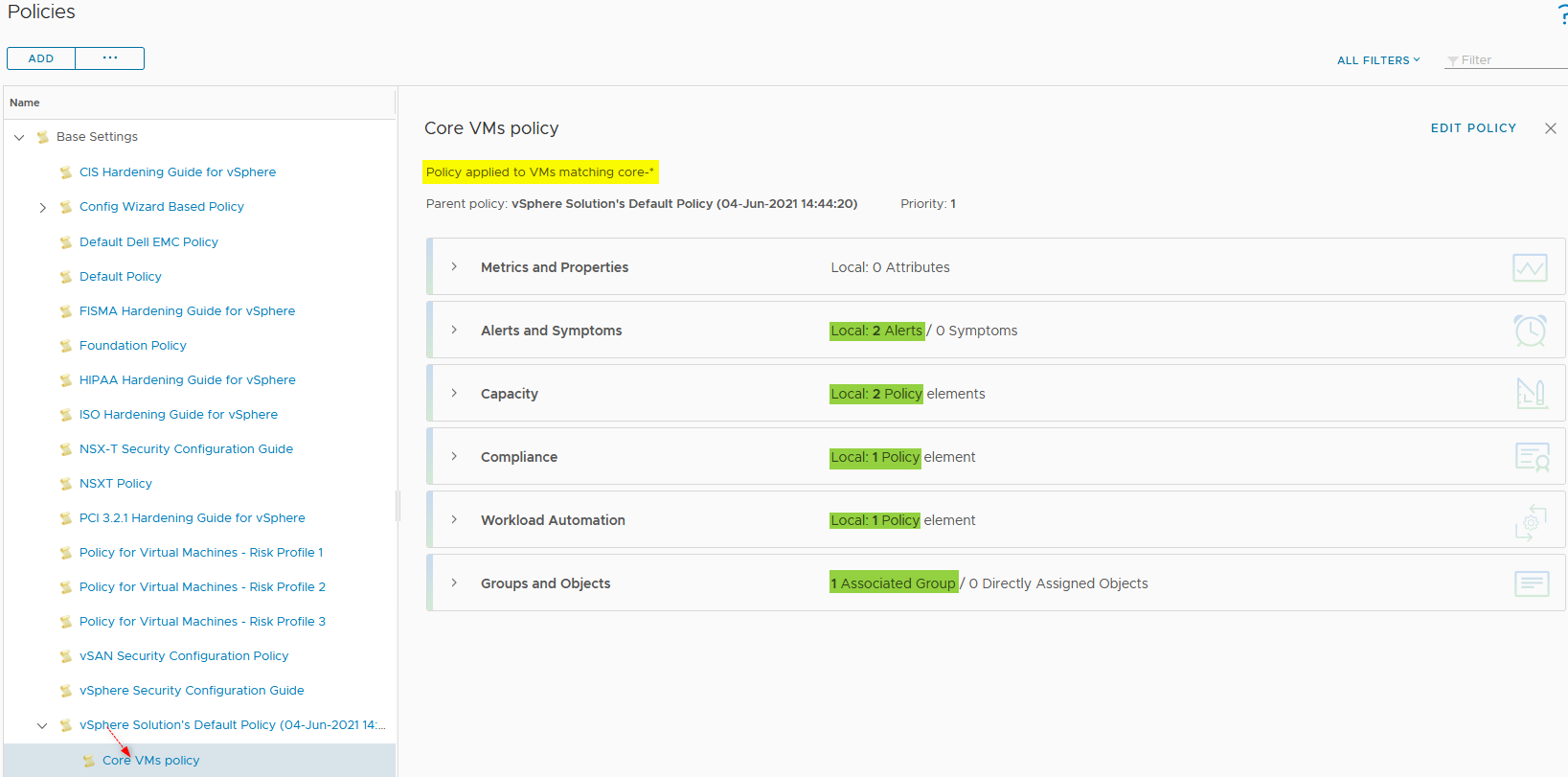1568x777 pixels.
Task: Click the Base Settings label
Action: [97, 136]
